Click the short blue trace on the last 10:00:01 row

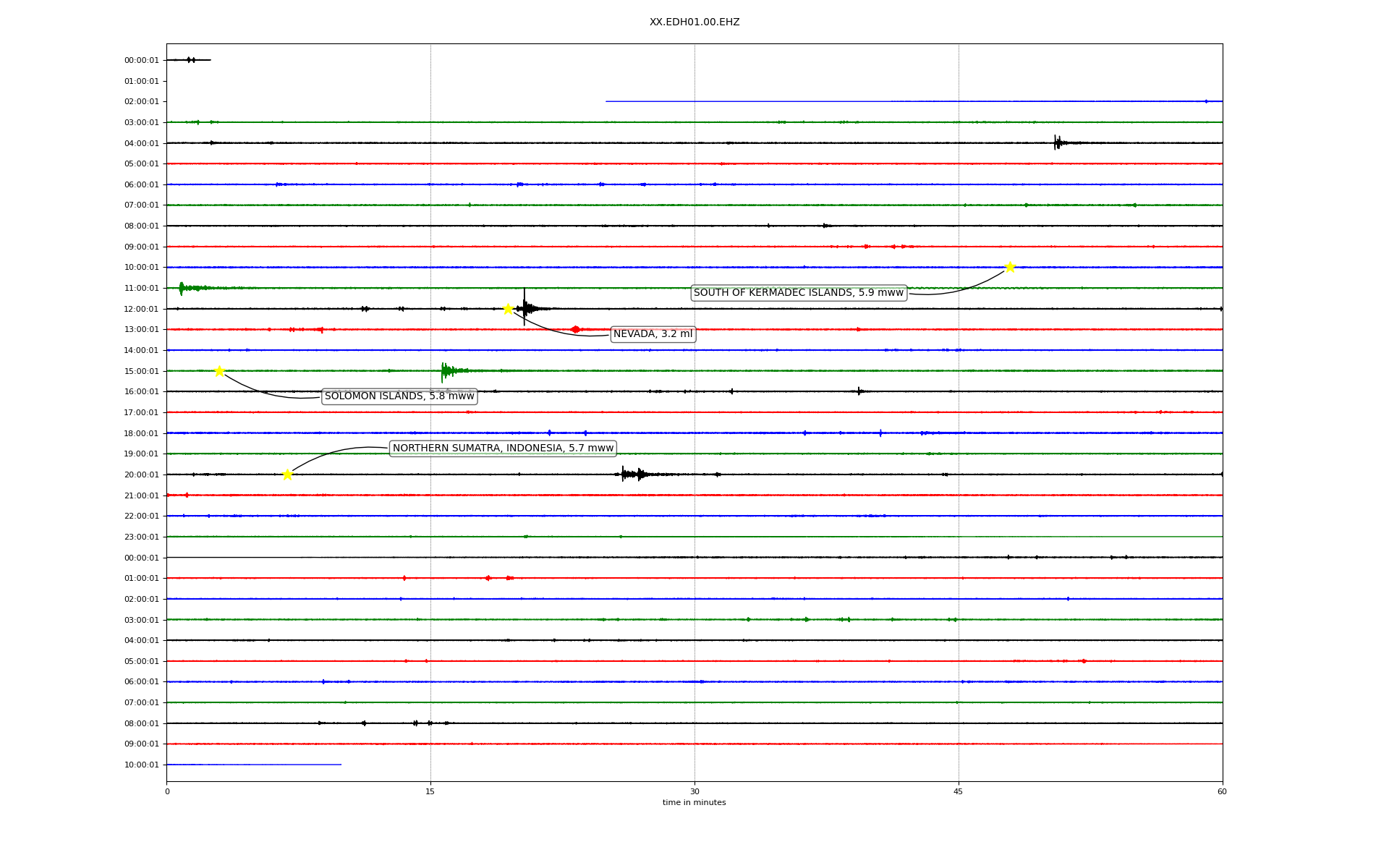[x=253, y=765]
